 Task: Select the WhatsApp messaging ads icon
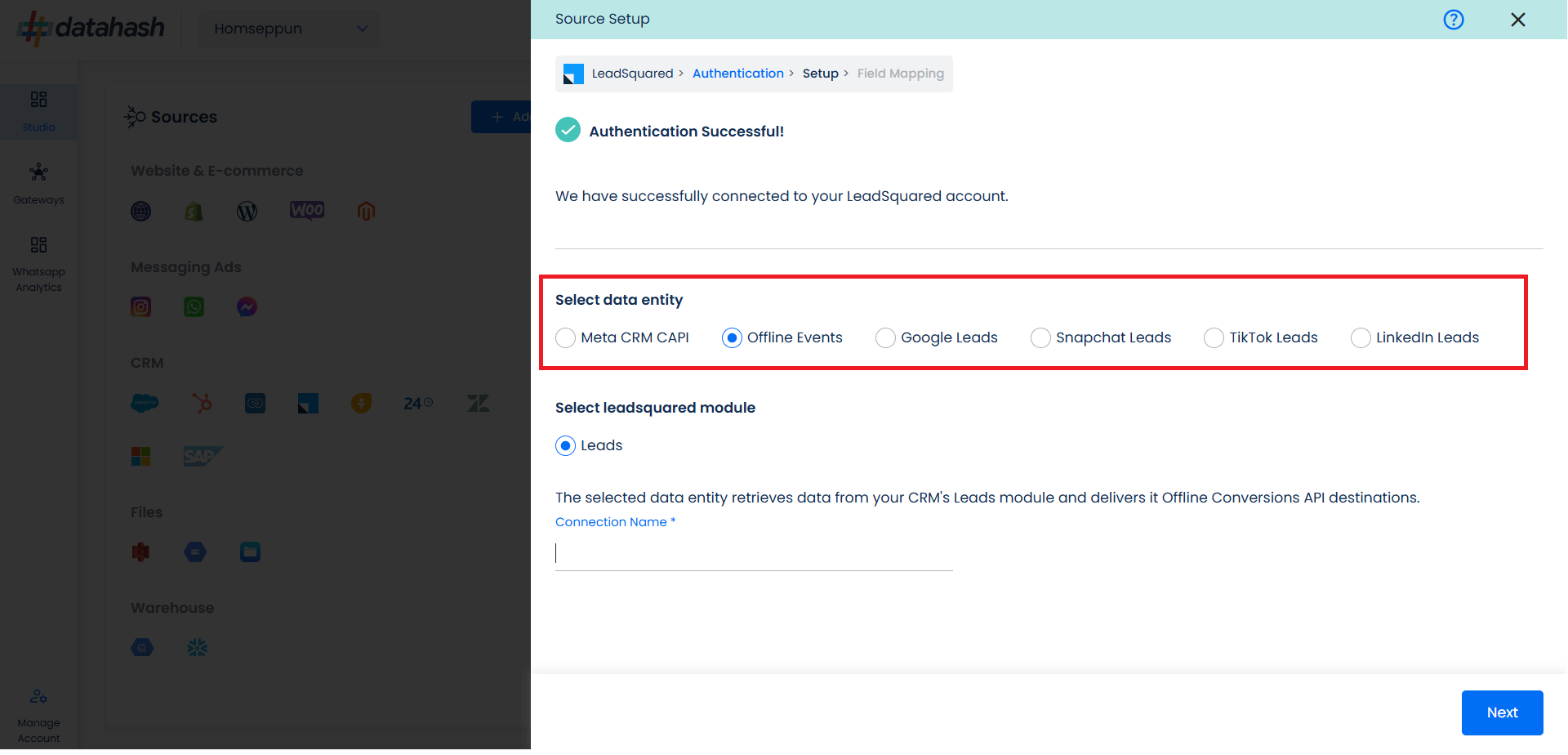[x=194, y=307]
